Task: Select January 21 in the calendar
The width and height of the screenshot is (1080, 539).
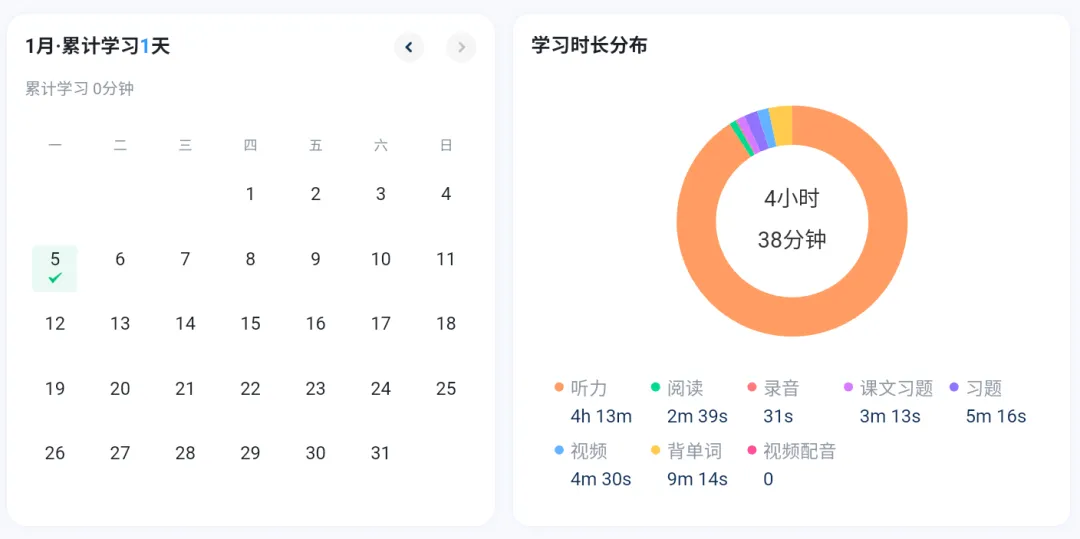Action: [185, 388]
